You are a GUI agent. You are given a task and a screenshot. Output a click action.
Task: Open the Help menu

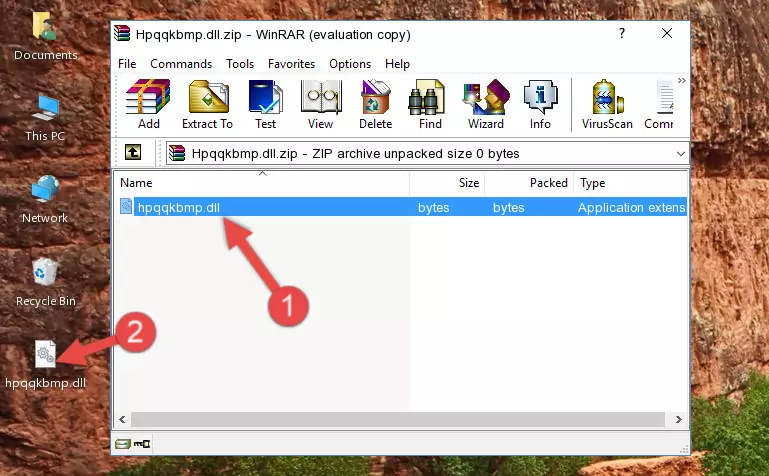pyautogui.click(x=397, y=64)
